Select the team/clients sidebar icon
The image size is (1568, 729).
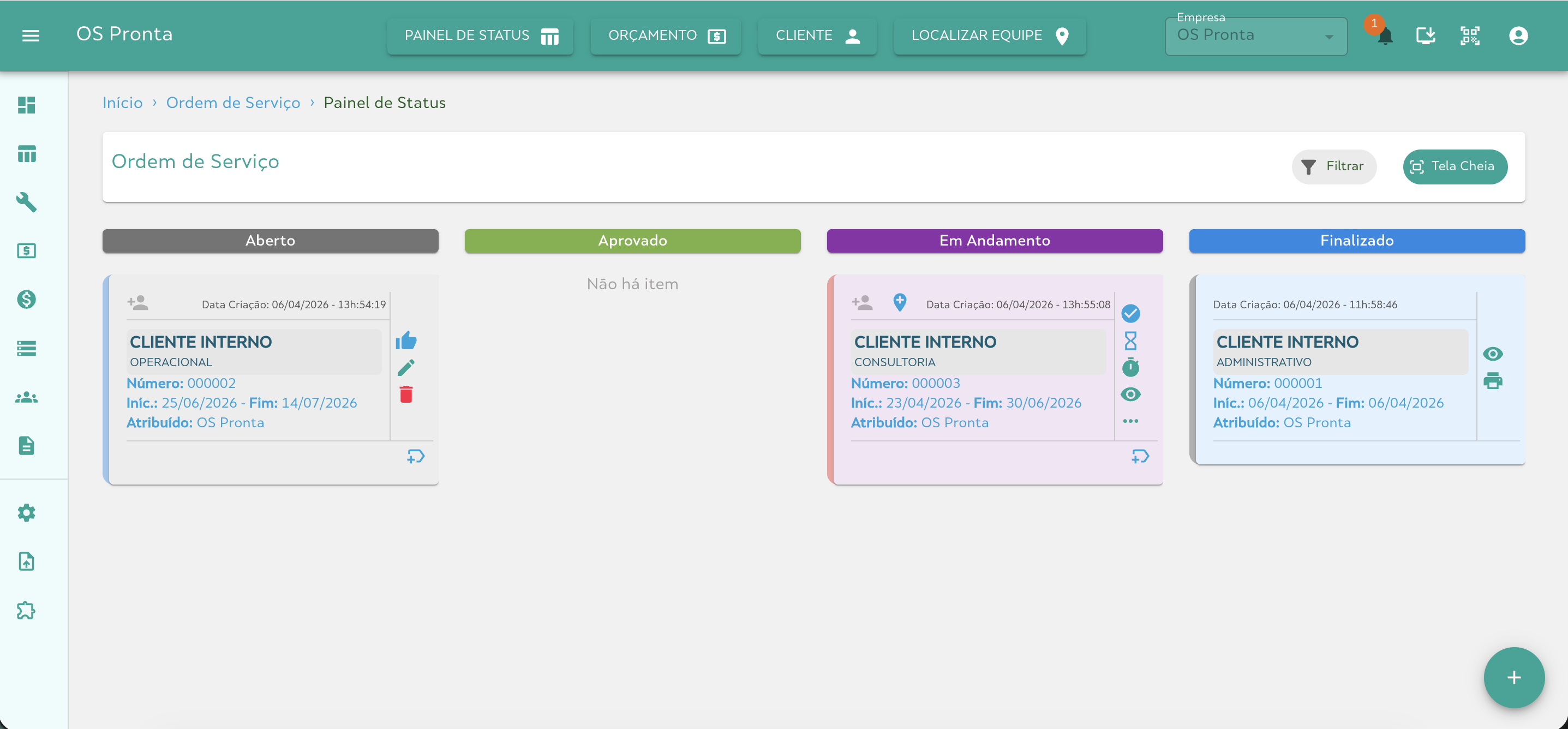(27, 397)
